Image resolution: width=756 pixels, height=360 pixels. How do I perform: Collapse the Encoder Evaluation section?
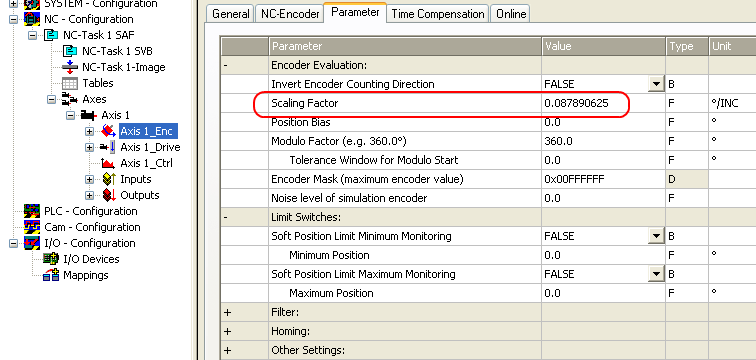pos(226,65)
